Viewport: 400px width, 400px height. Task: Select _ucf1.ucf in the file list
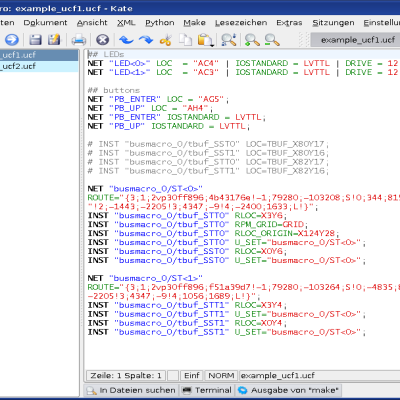coord(39,55)
